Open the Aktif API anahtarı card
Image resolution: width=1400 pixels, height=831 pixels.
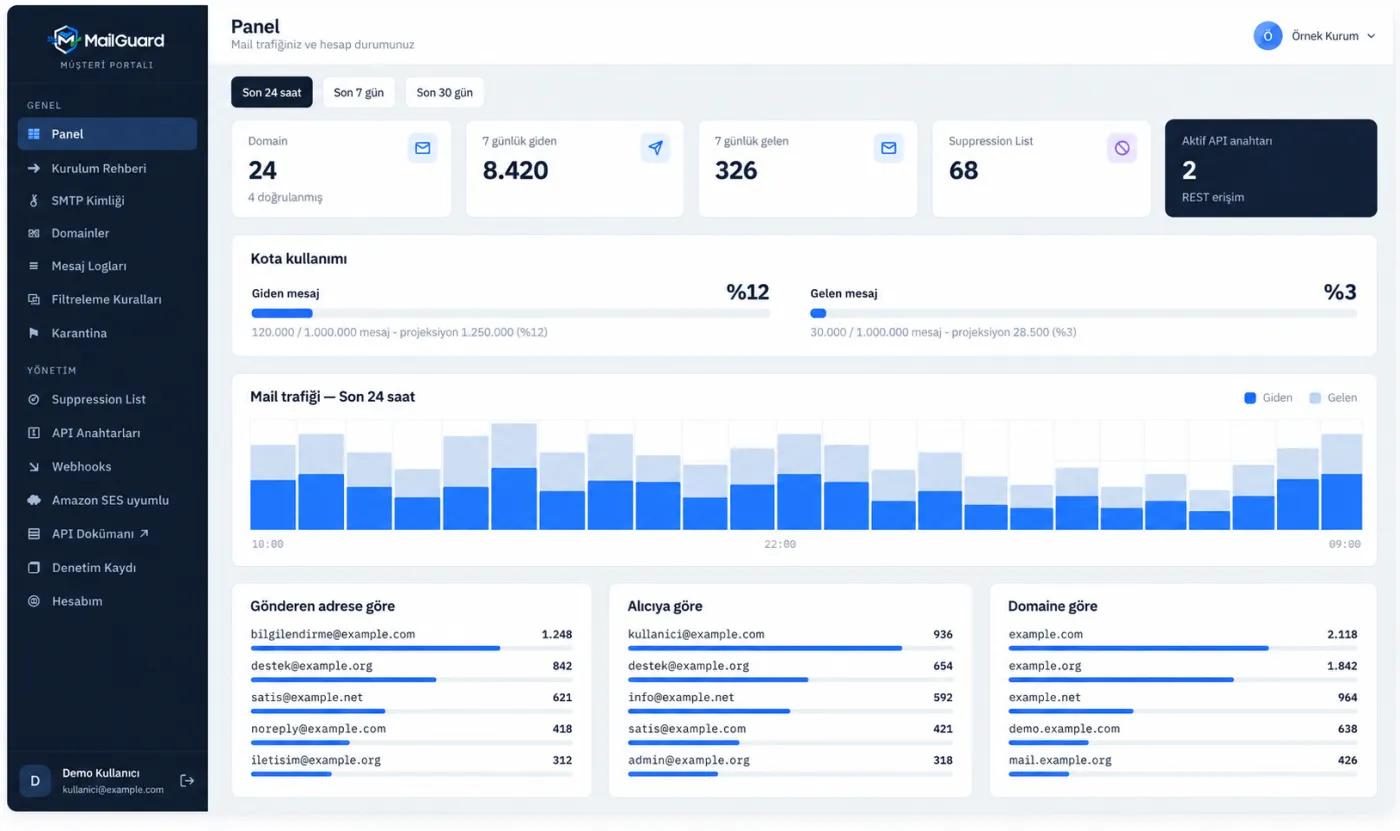tap(1271, 169)
